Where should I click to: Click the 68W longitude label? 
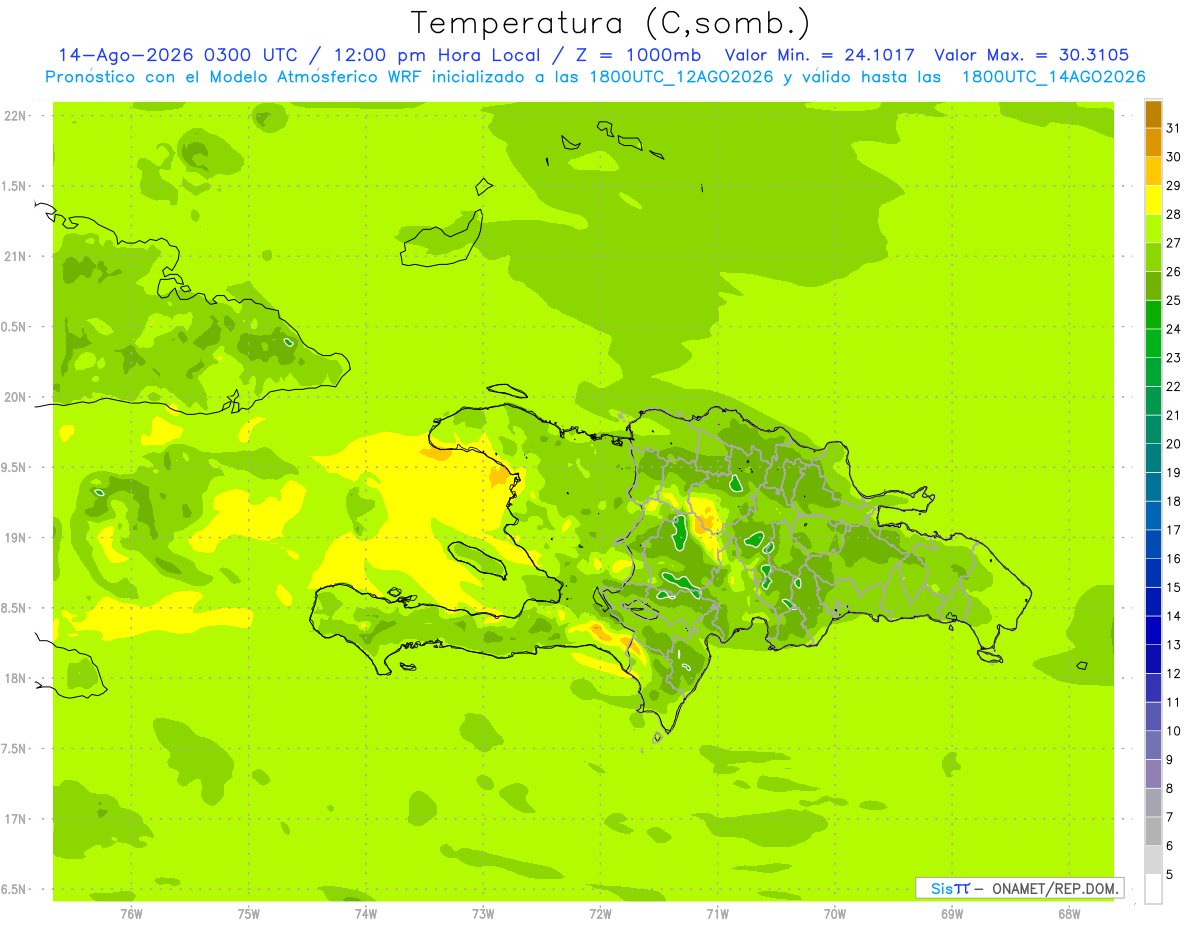click(1069, 914)
